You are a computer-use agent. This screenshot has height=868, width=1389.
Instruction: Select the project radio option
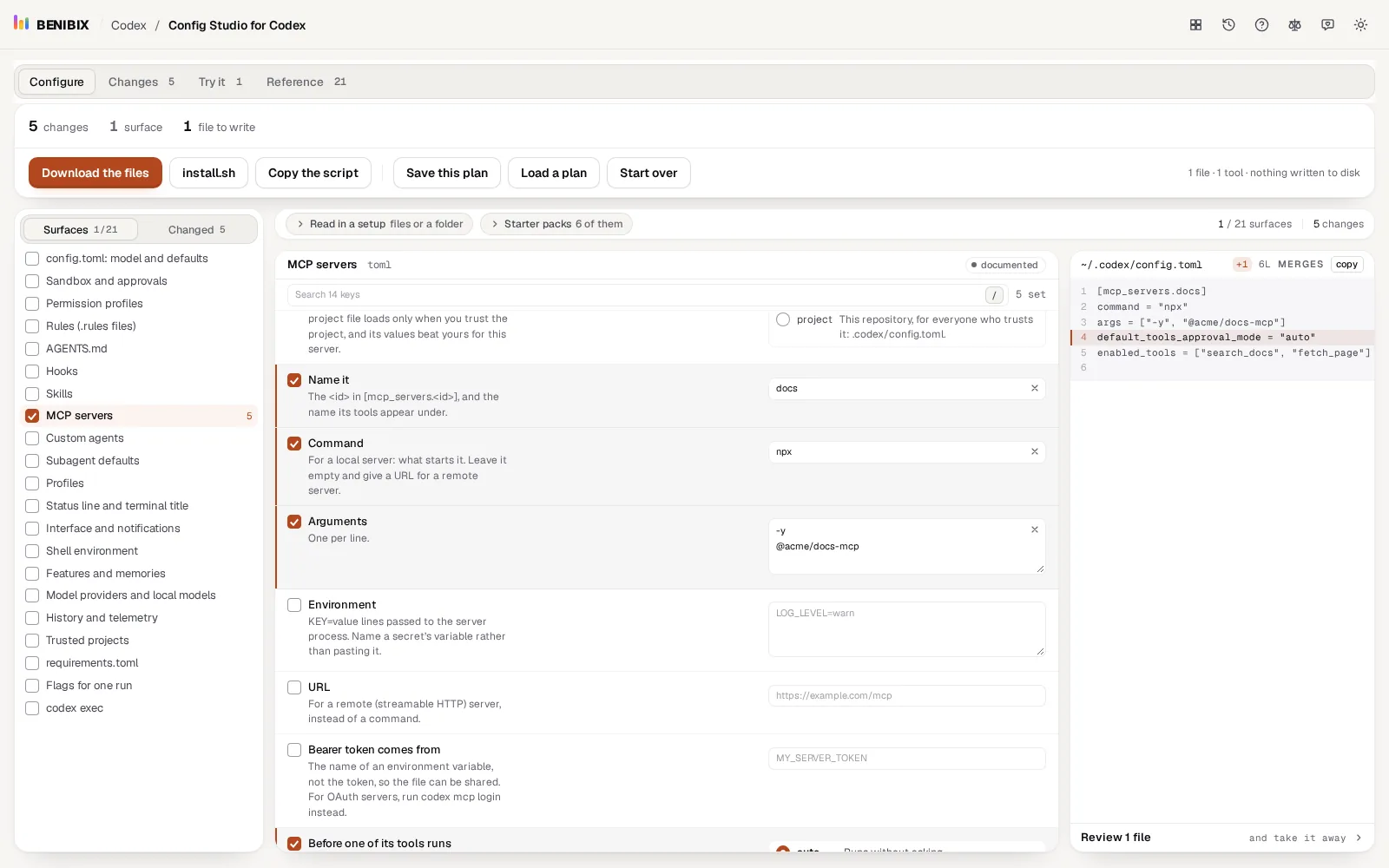point(783,319)
